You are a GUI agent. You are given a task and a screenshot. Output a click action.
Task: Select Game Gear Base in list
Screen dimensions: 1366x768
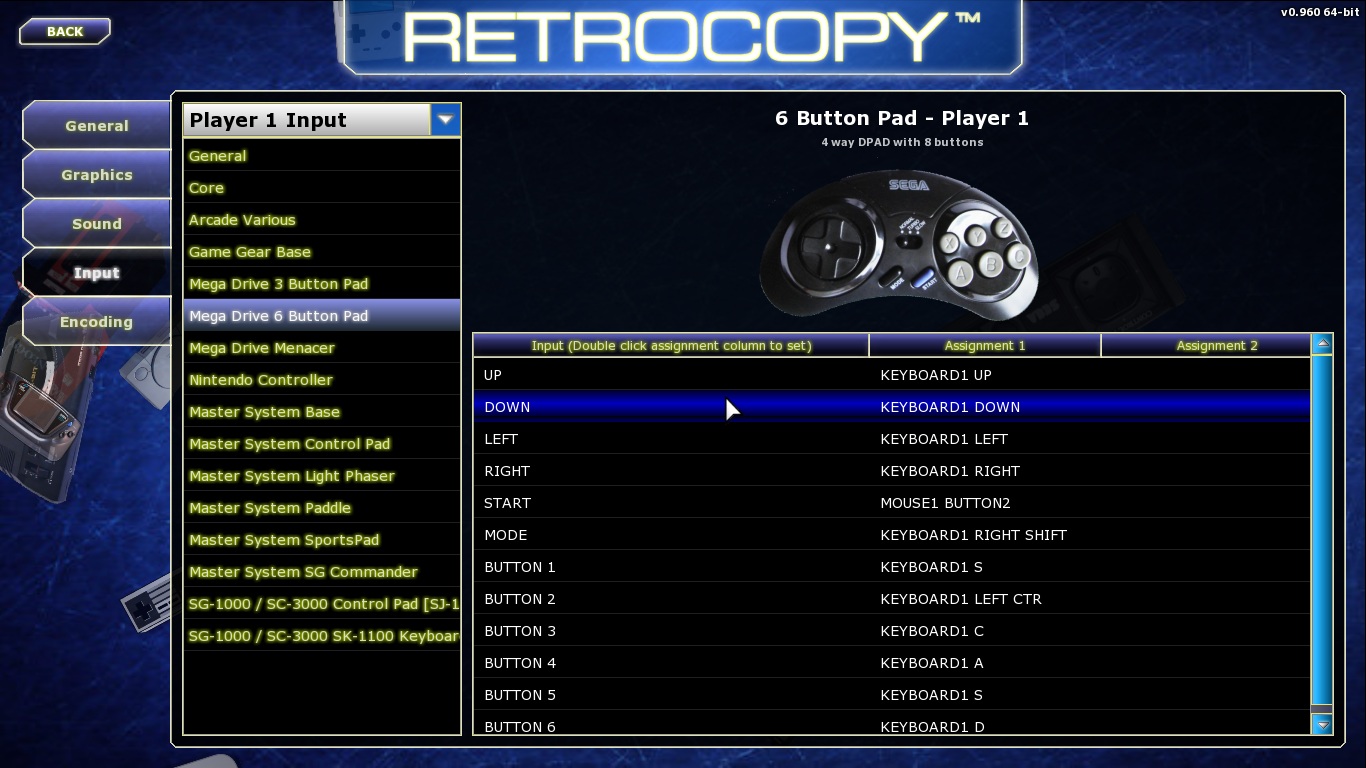pyautogui.click(x=249, y=252)
